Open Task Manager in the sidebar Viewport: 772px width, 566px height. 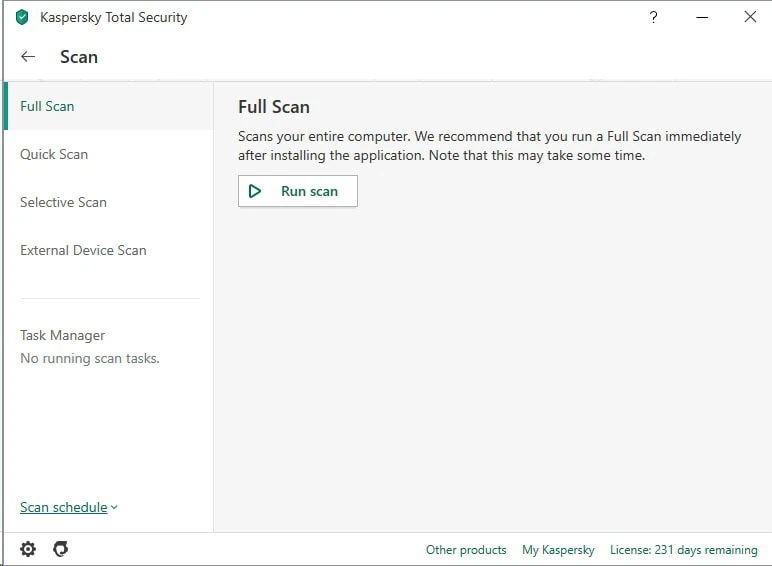point(62,335)
